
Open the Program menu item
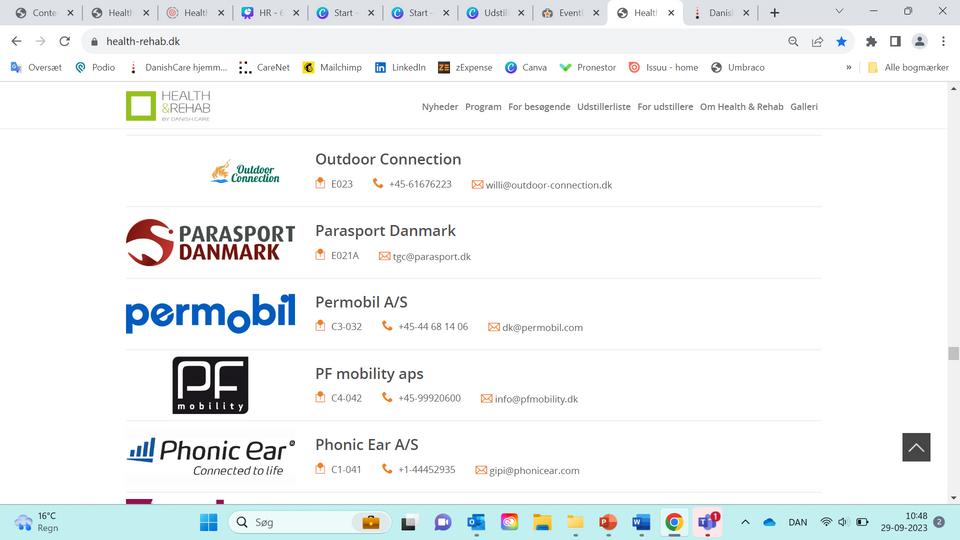(483, 107)
